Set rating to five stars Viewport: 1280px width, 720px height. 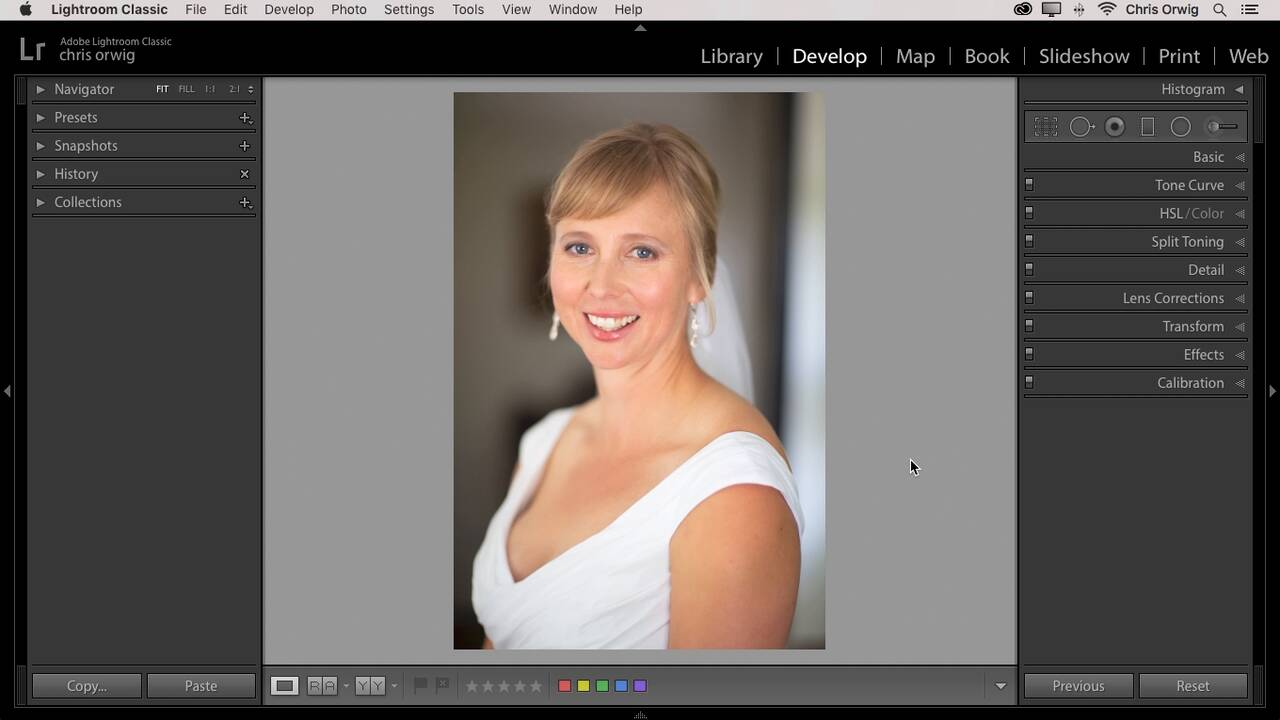click(536, 686)
